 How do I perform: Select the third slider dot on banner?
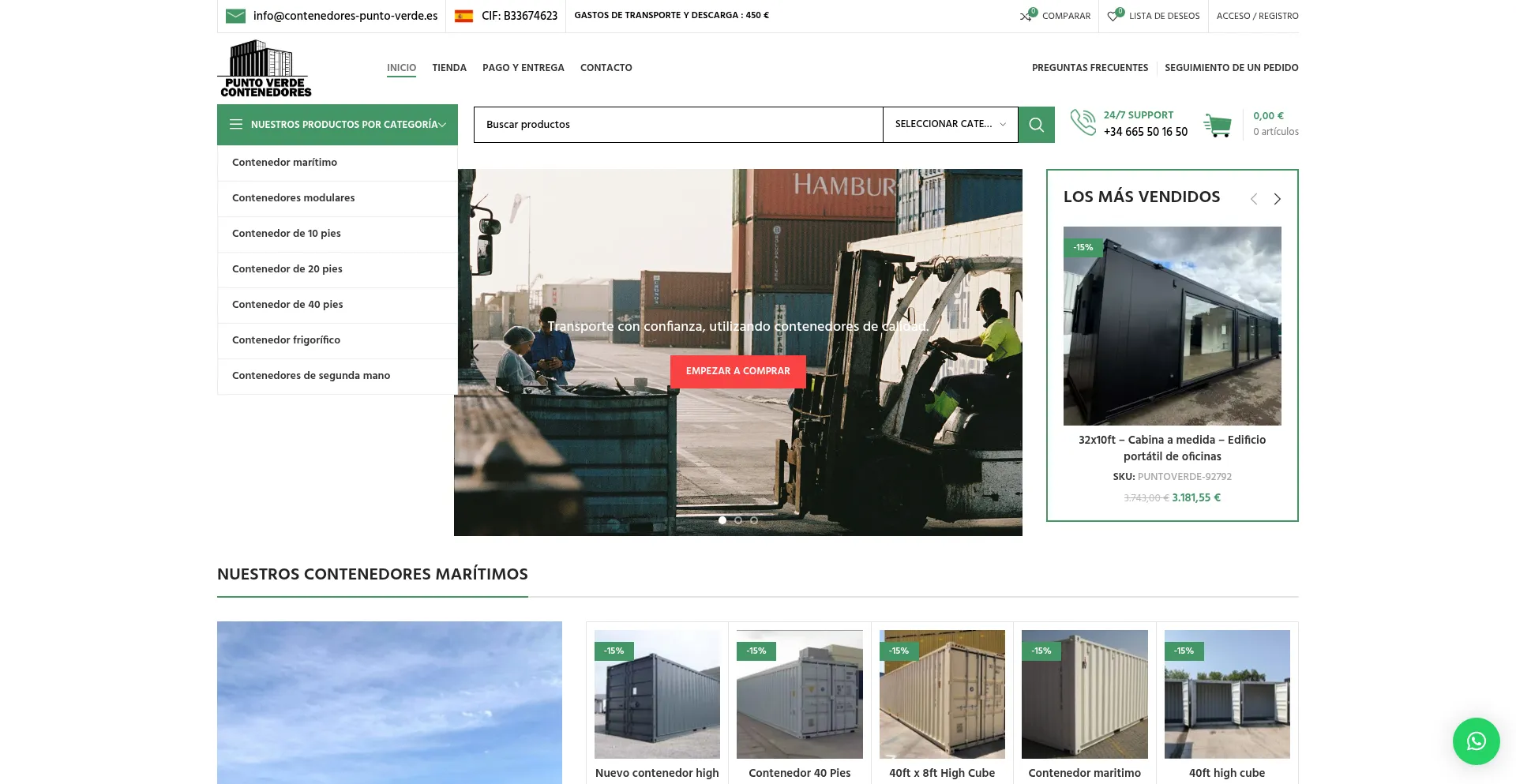coord(754,520)
